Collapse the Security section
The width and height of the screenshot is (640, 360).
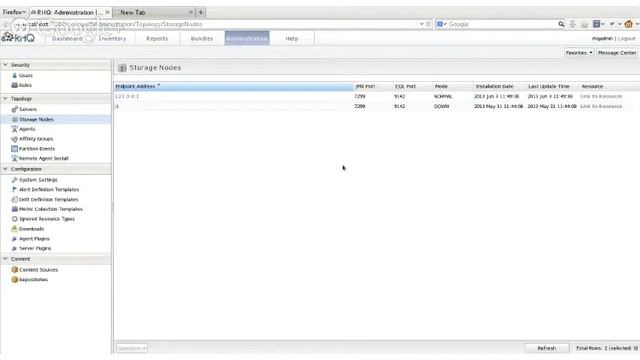[5, 65]
